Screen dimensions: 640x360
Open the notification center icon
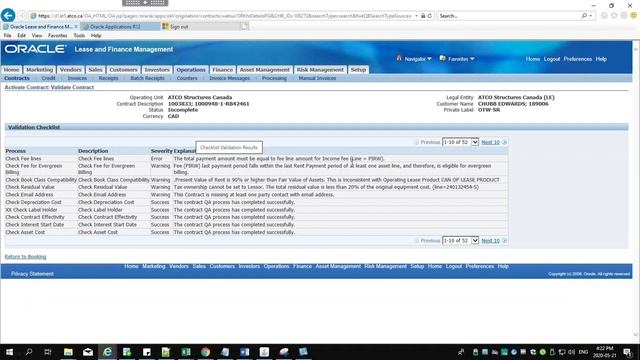coord(627,352)
